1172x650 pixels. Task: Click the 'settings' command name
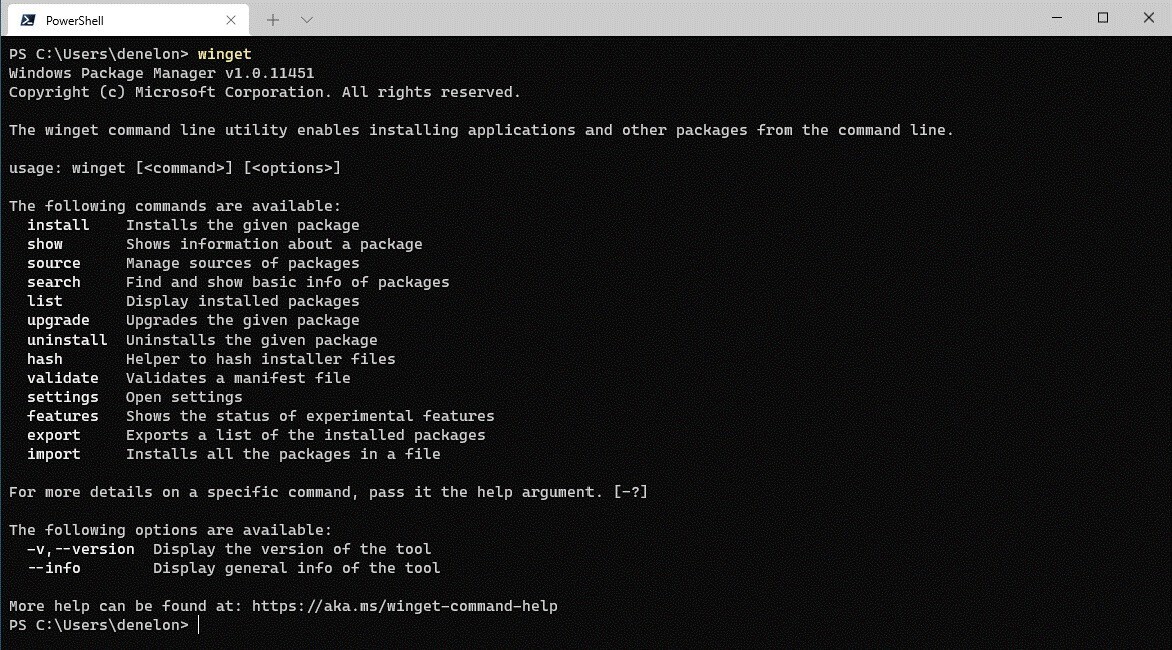click(x=63, y=397)
